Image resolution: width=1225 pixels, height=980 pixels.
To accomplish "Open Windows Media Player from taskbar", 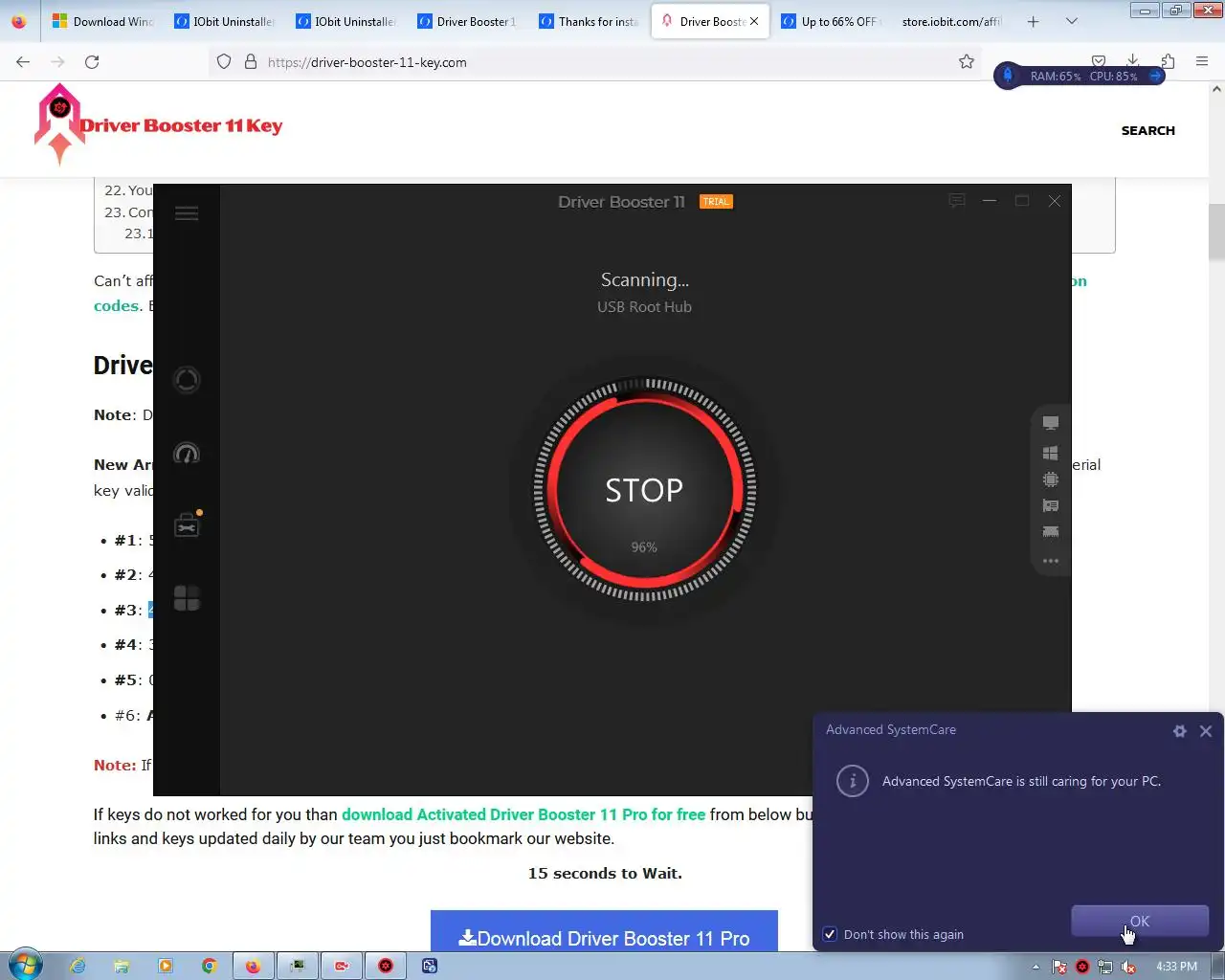I will click(166, 966).
